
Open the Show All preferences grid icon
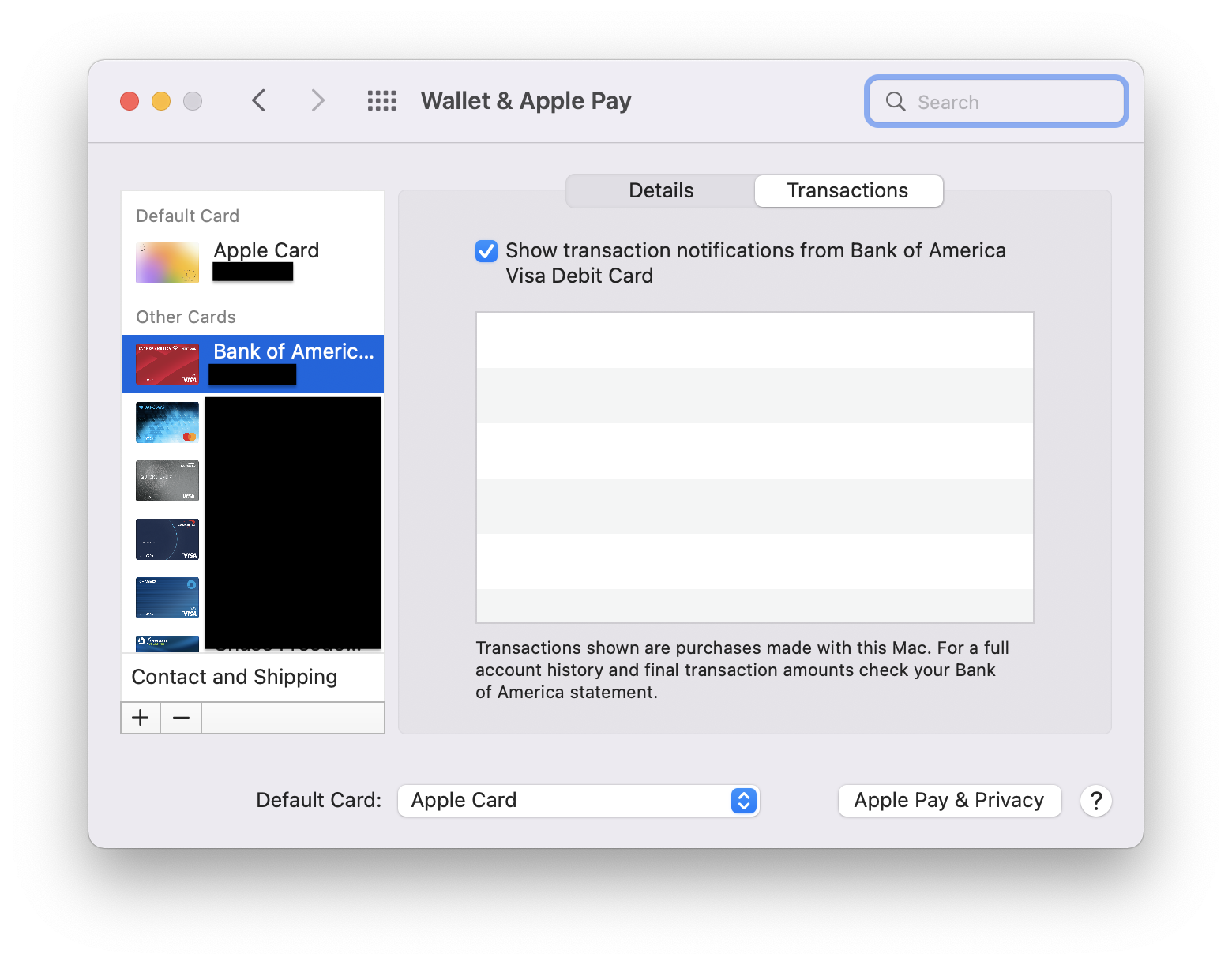(381, 100)
